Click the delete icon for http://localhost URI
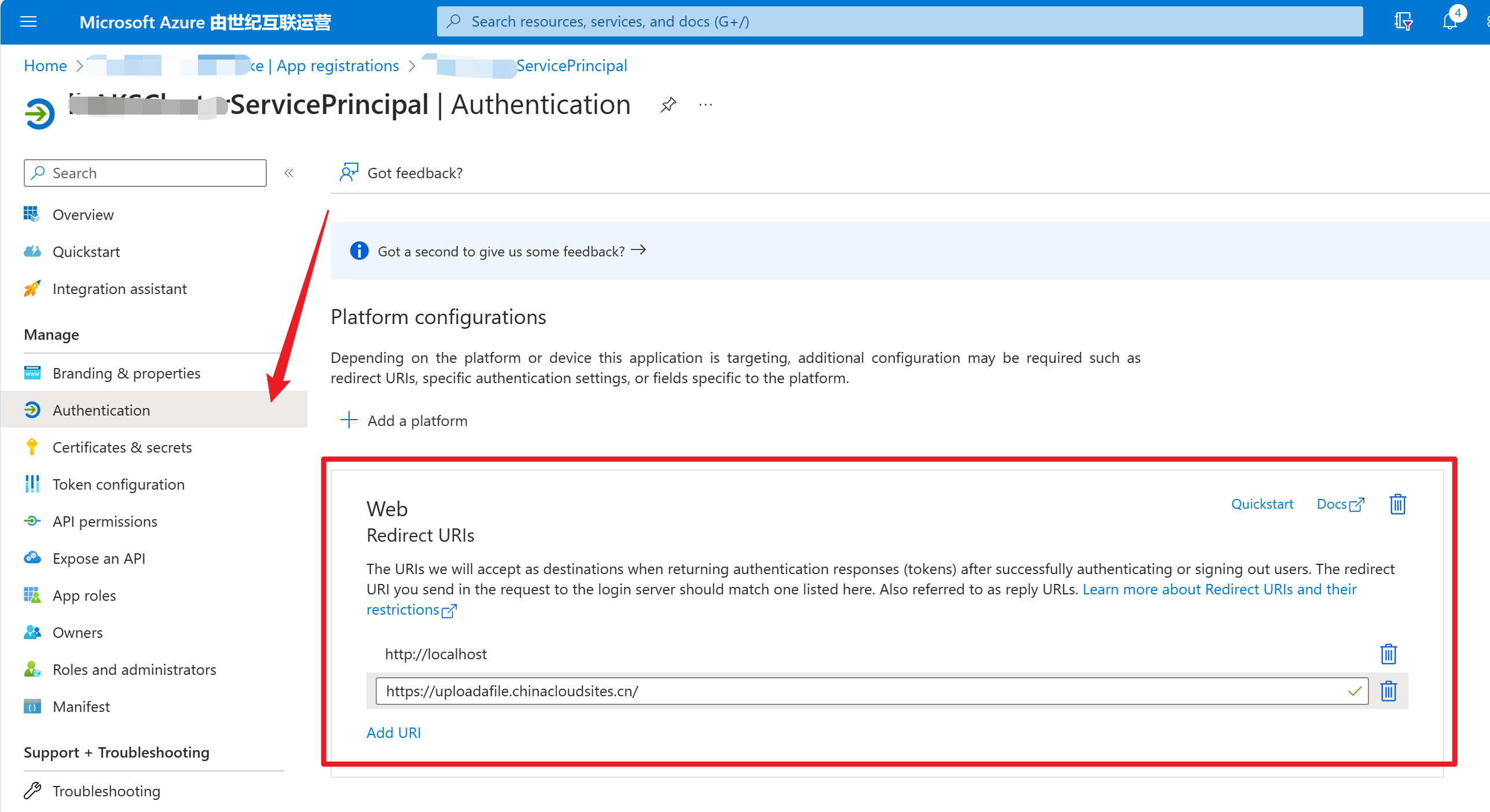This screenshot has height=812, width=1490. pyautogui.click(x=1389, y=654)
